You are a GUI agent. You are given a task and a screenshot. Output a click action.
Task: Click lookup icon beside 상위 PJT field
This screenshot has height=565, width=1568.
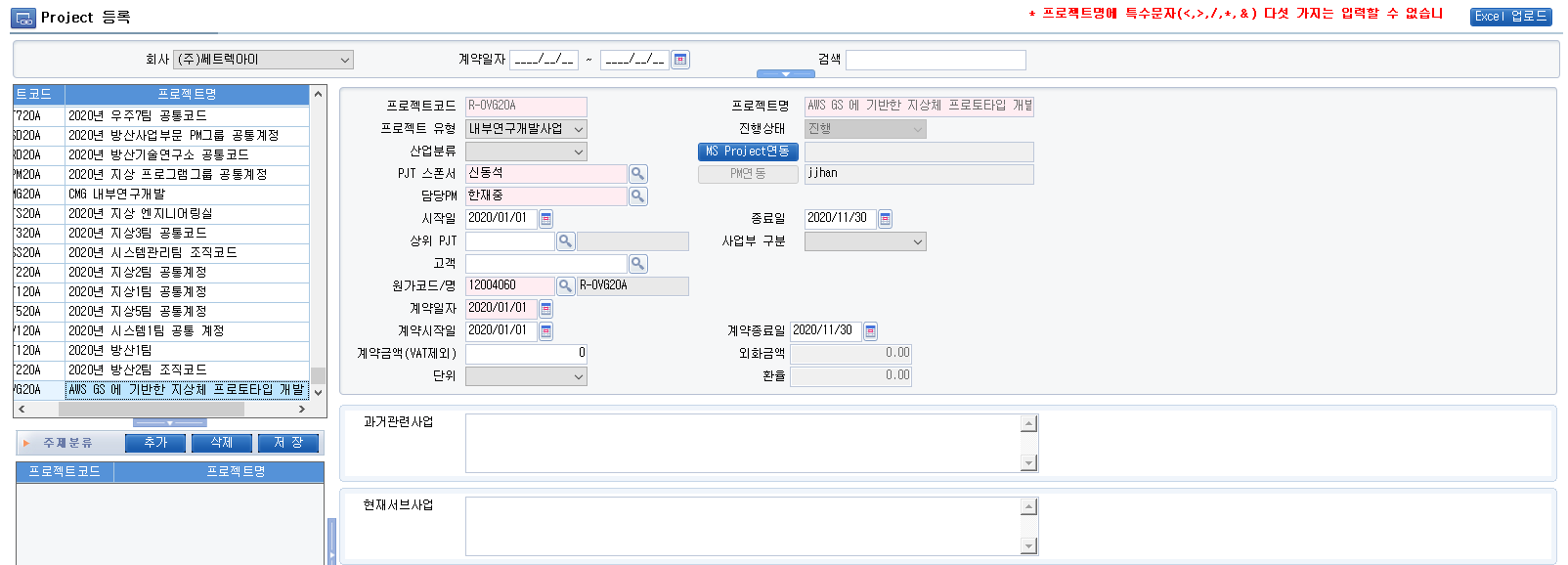[x=565, y=241]
